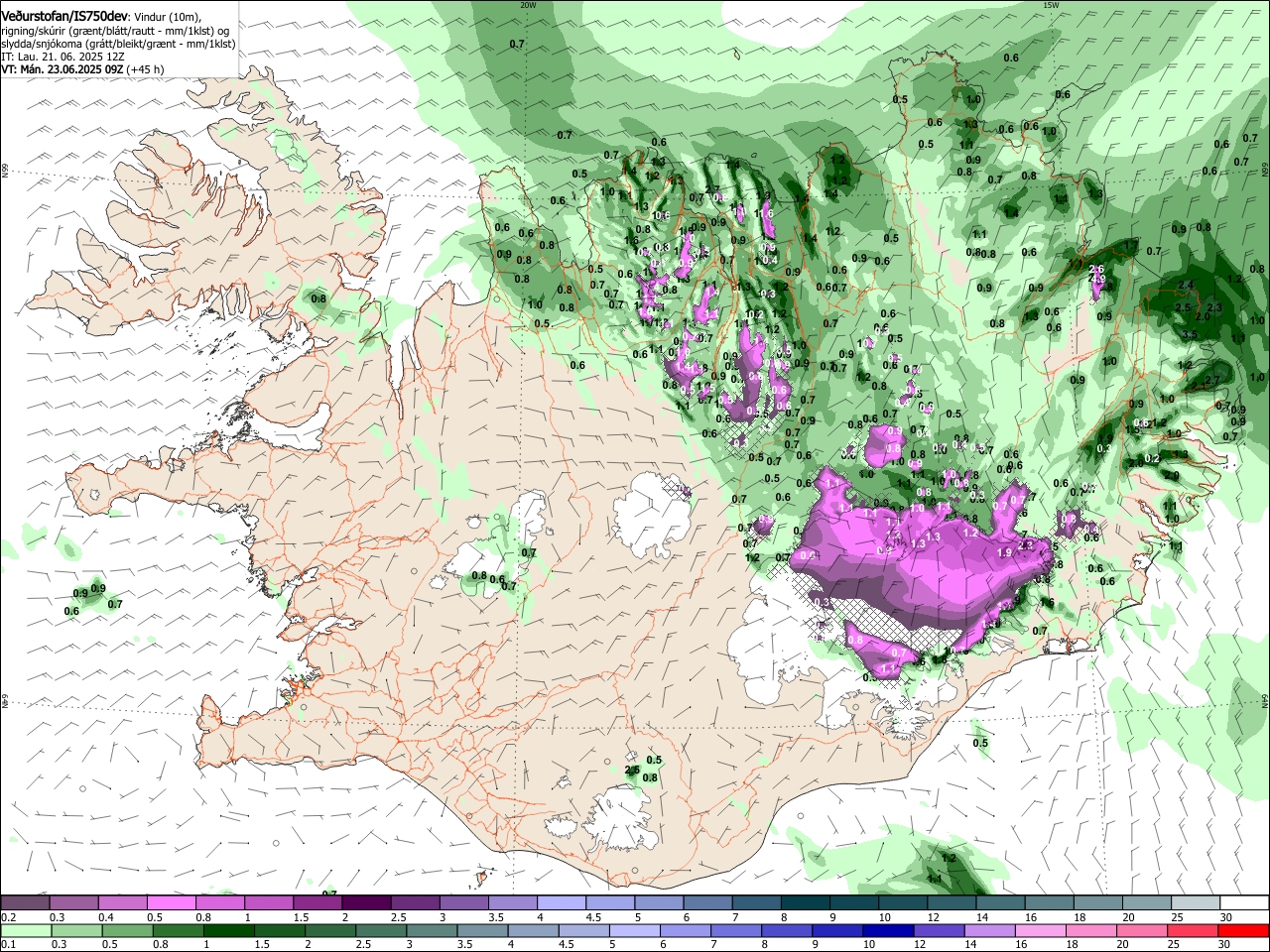
Task: Pick the periwinkle 6 swatch in bottom legend row
Action: (685, 930)
